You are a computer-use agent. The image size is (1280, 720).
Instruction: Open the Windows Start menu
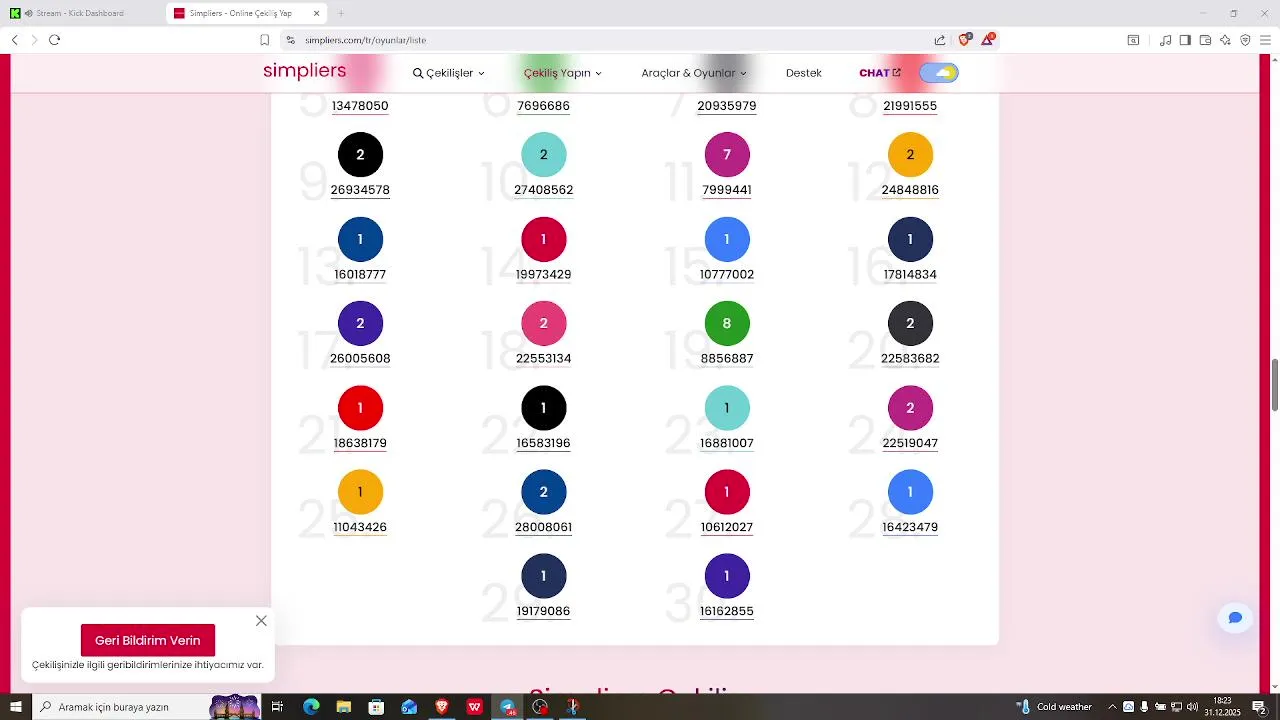click(15, 707)
